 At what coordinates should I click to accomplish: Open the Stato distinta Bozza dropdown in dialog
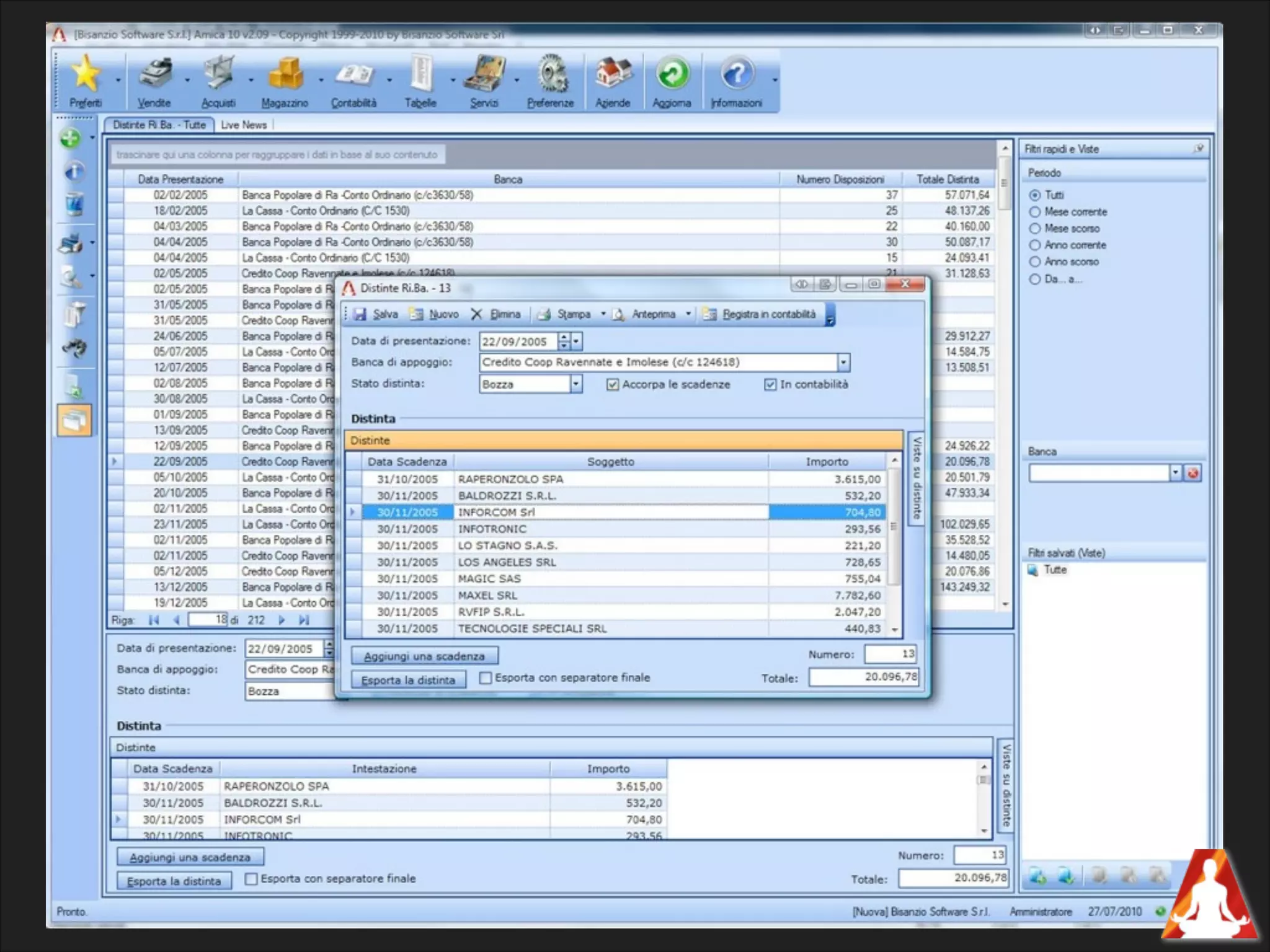pyautogui.click(x=576, y=385)
